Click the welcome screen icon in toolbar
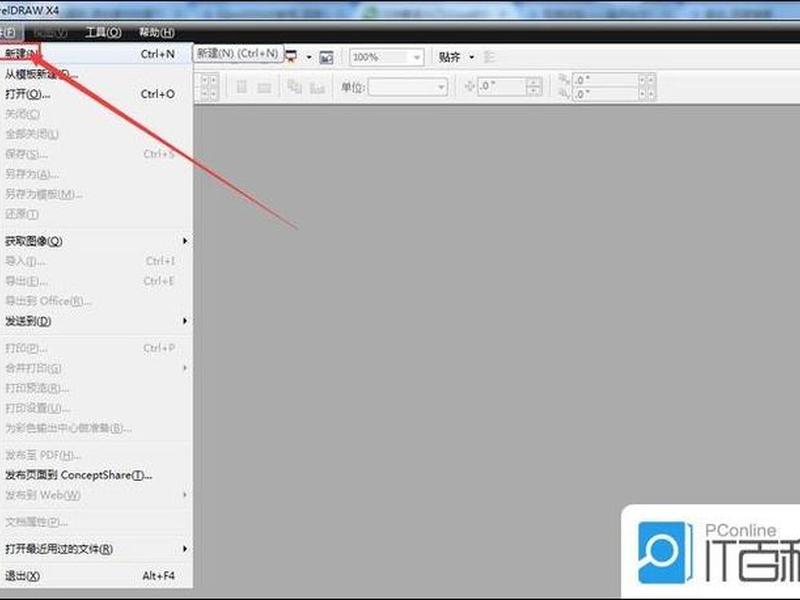The height and width of the screenshot is (600, 800). click(x=326, y=57)
